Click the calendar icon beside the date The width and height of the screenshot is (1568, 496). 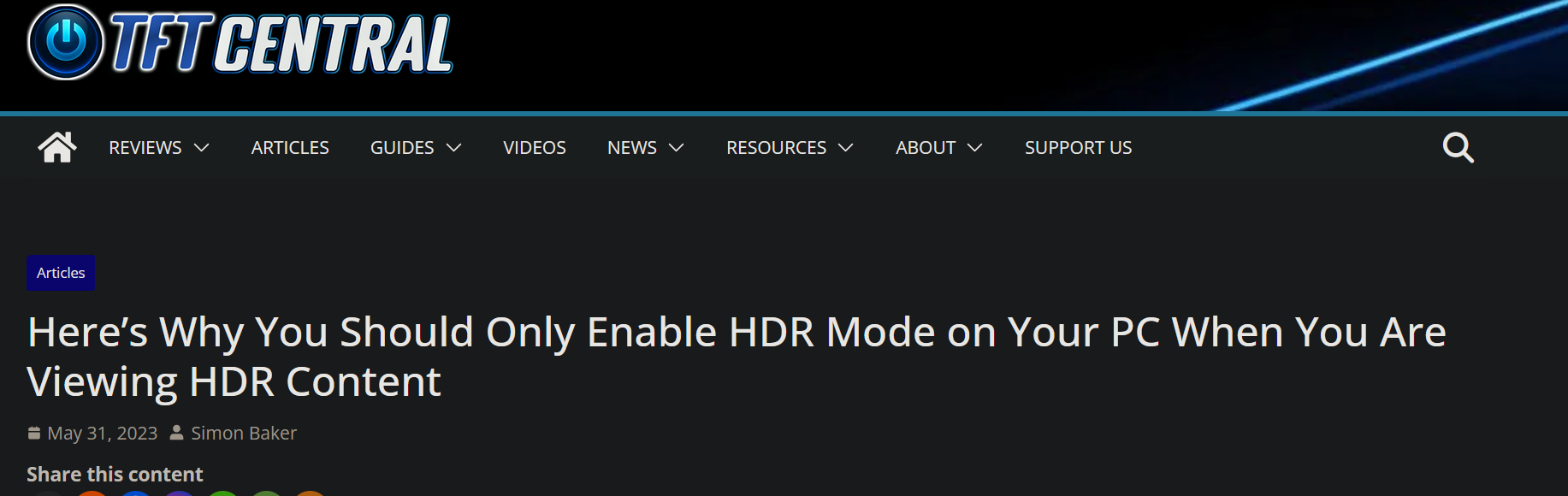coord(34,433)
